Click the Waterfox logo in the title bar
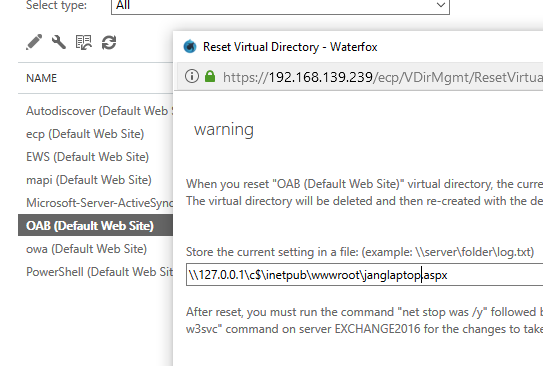Screen dimensions: 543x366 pos(190,46)
